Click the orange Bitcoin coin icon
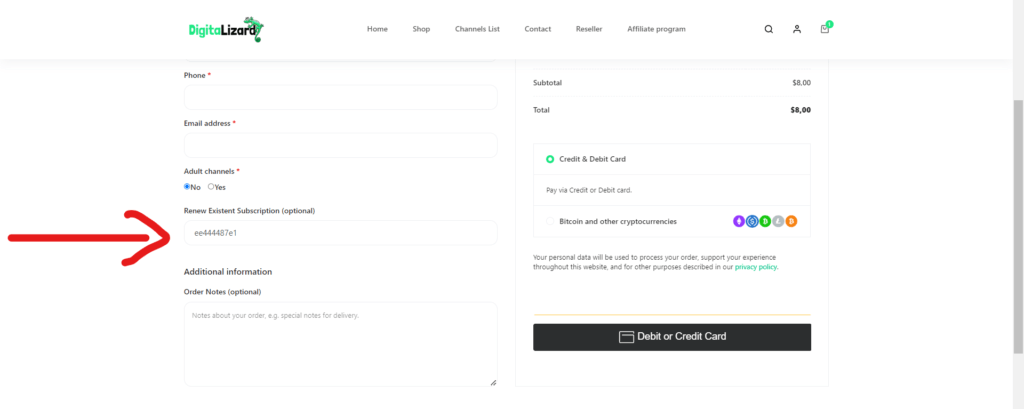 (792, 221)
